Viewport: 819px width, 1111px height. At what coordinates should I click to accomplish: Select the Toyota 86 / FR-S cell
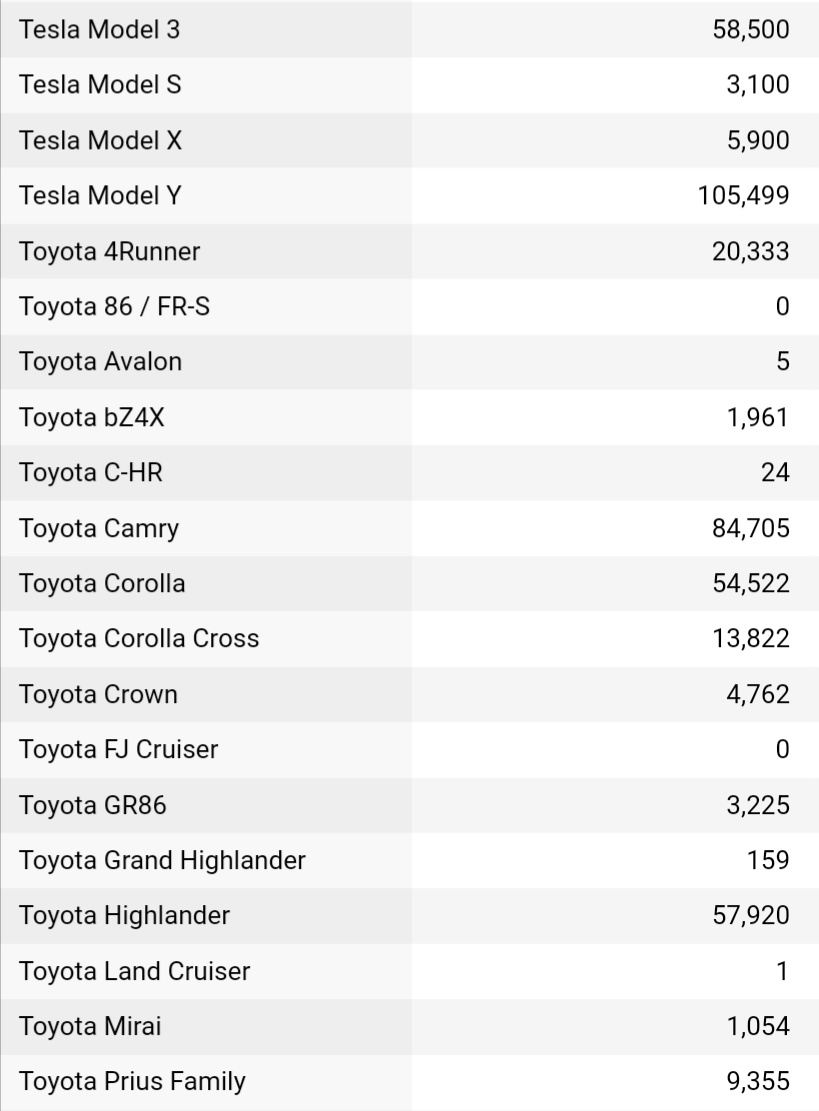(114, 307)
